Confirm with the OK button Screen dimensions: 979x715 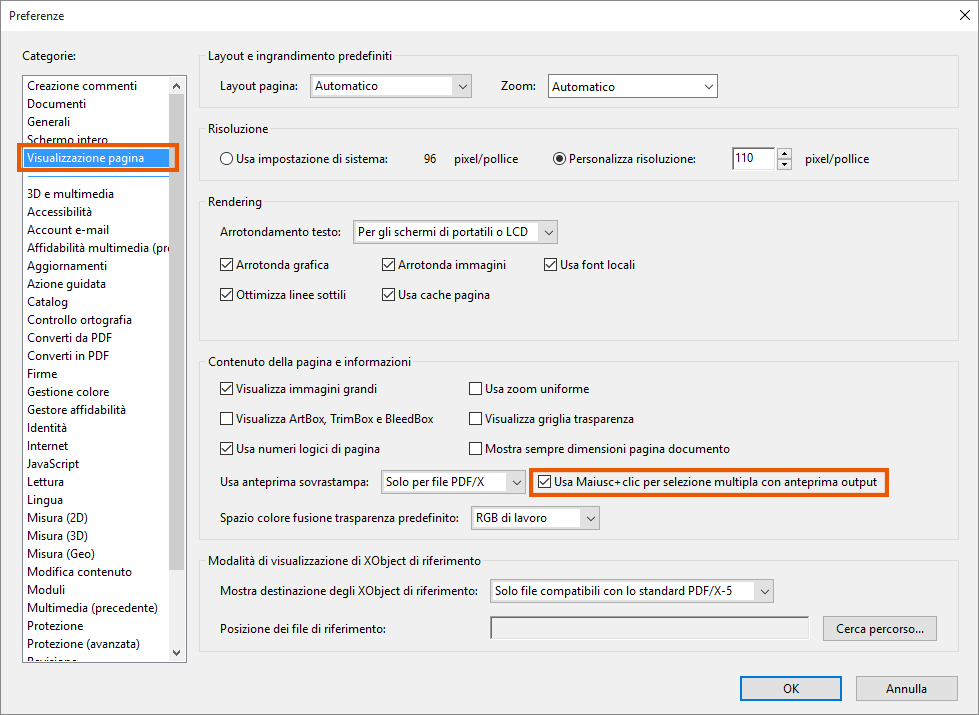[x=790, y=688]
